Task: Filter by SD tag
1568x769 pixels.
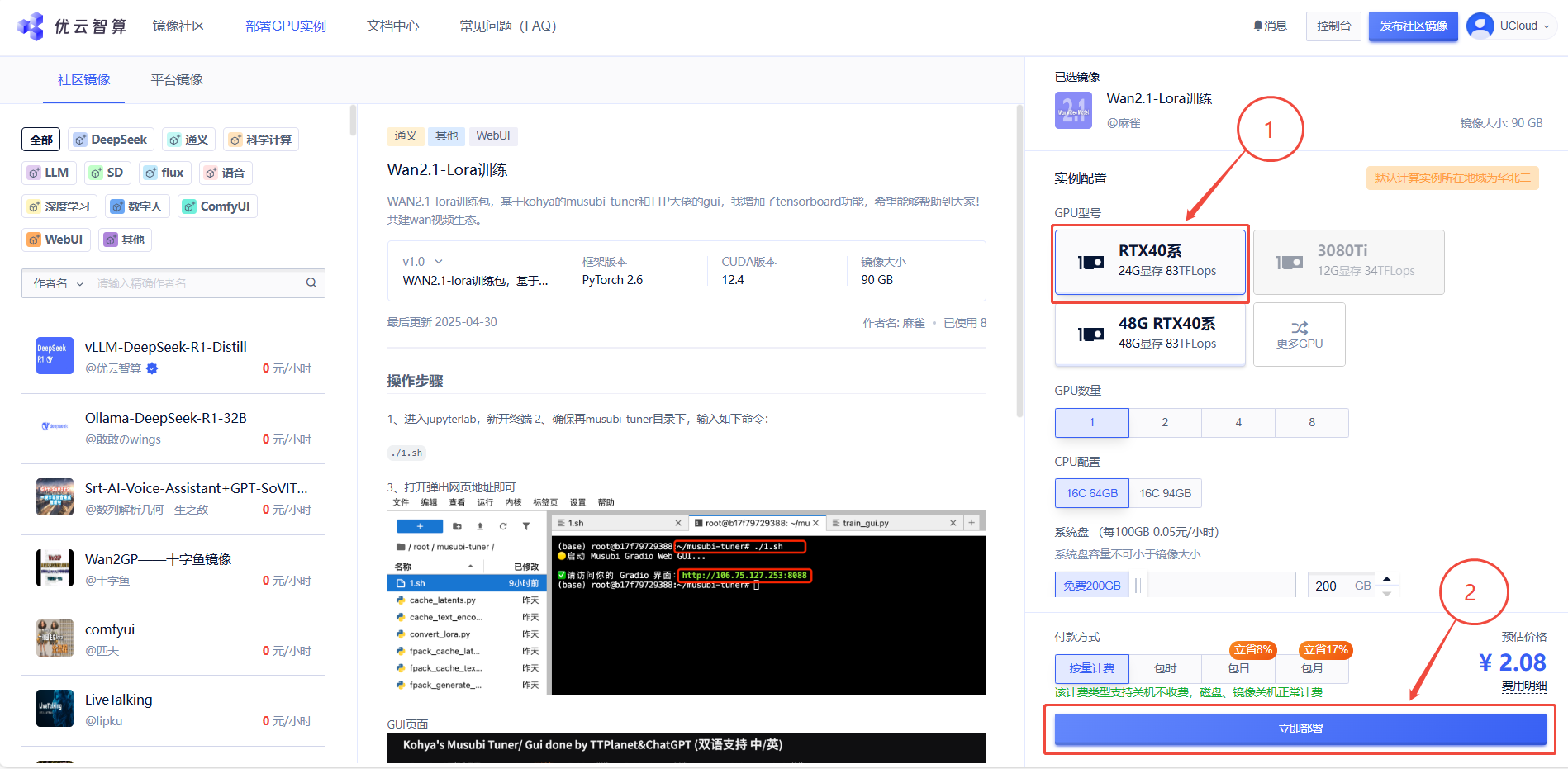Action: pyautogui.click(x=107, y=173)
